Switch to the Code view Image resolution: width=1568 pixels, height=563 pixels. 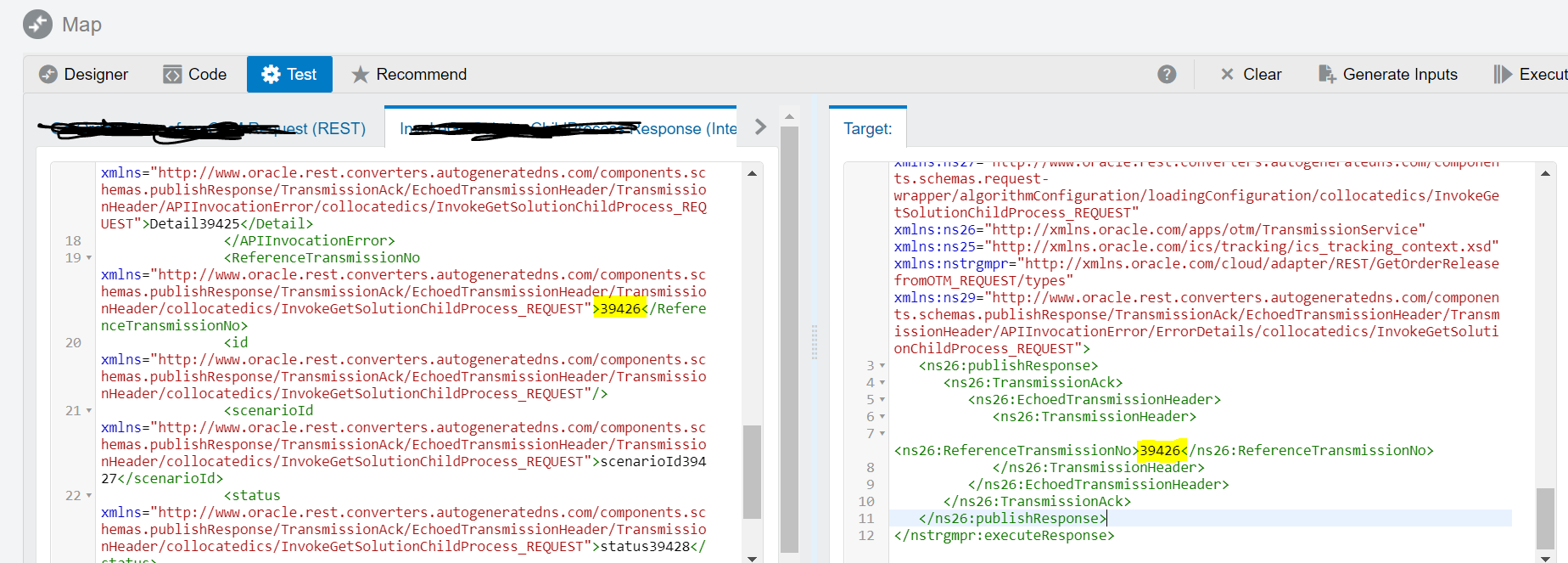pos(195,75)
